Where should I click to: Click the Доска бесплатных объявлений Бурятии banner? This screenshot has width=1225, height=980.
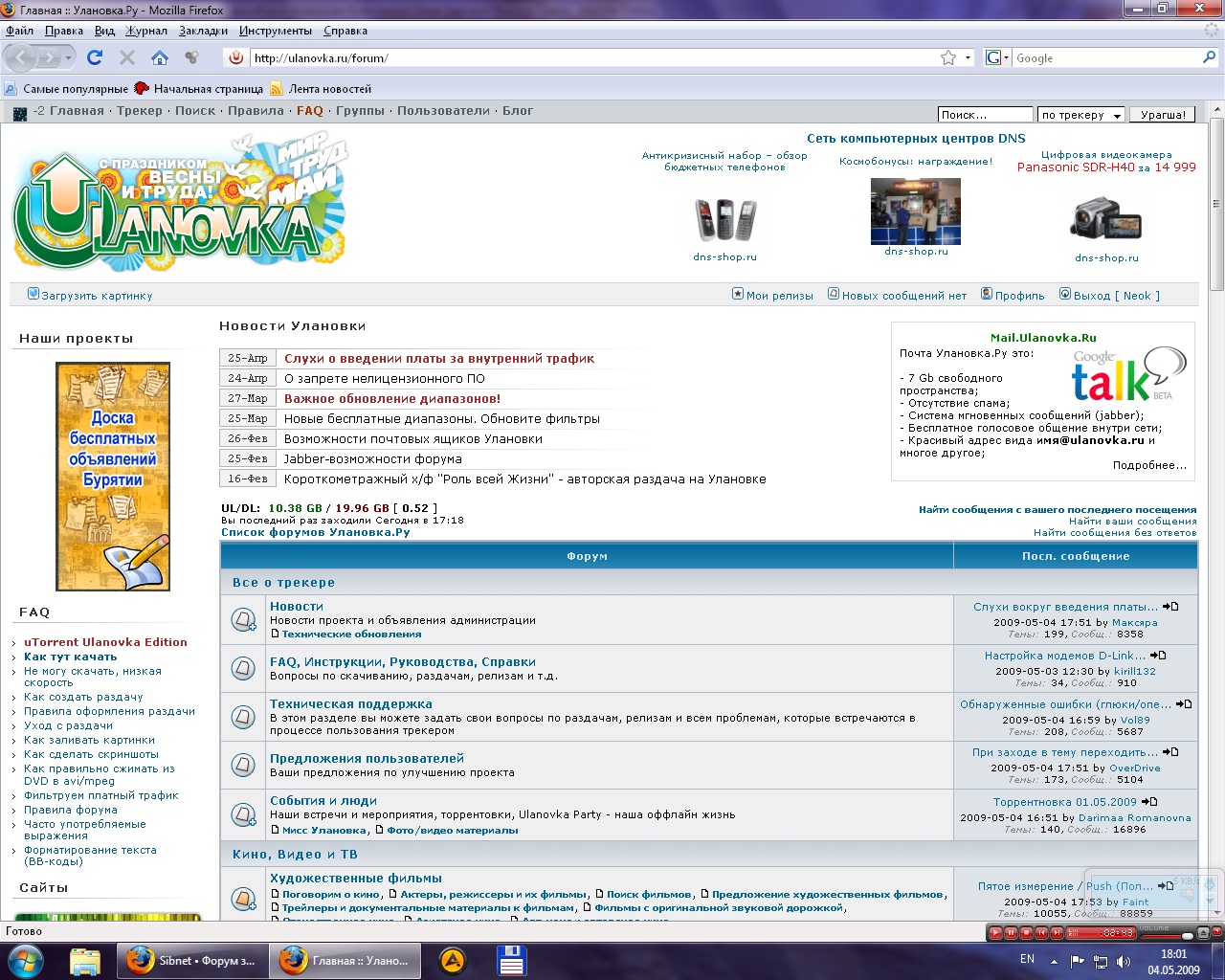click(x=113, y=476)
